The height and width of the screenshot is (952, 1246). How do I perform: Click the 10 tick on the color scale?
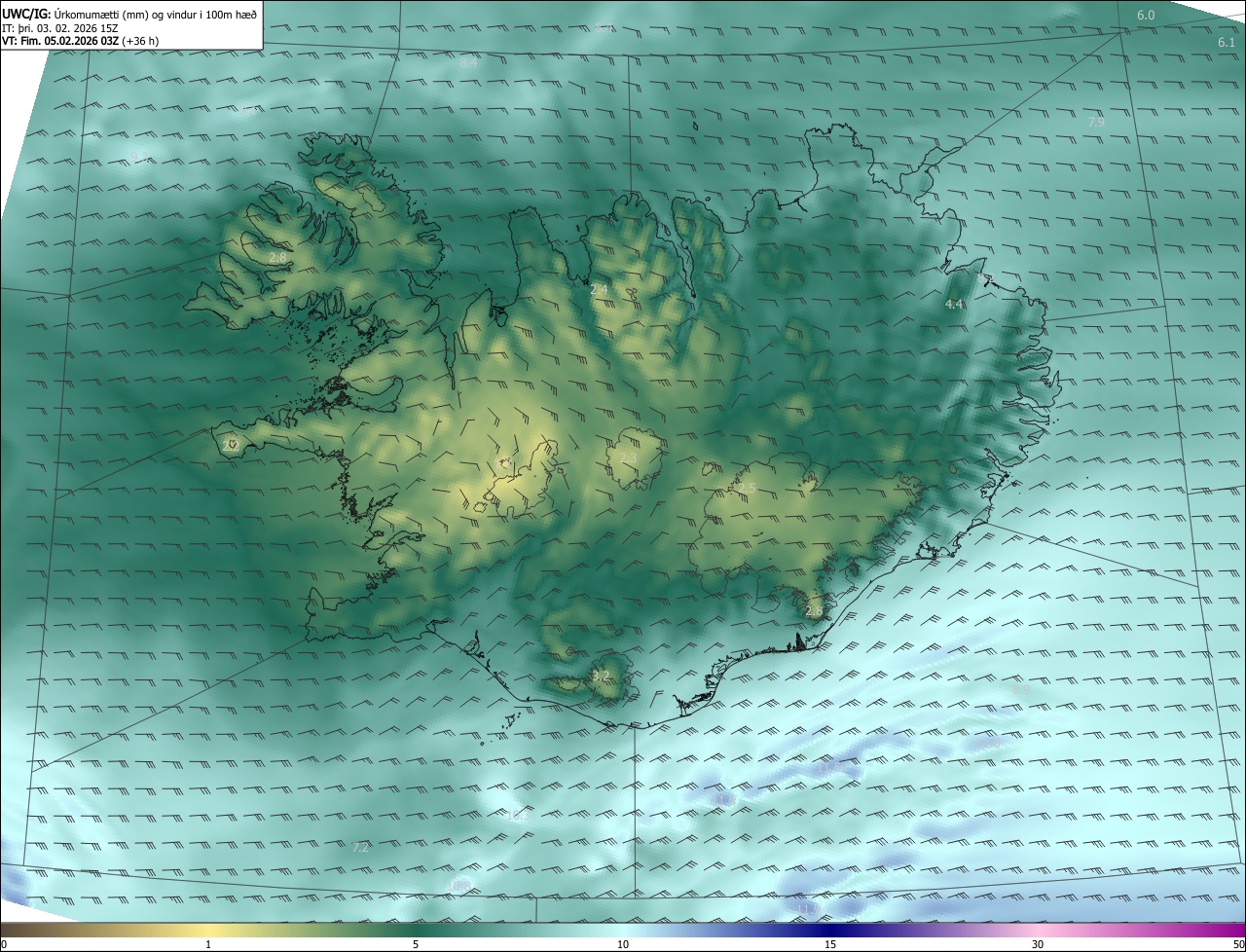(x=623, y=944)
